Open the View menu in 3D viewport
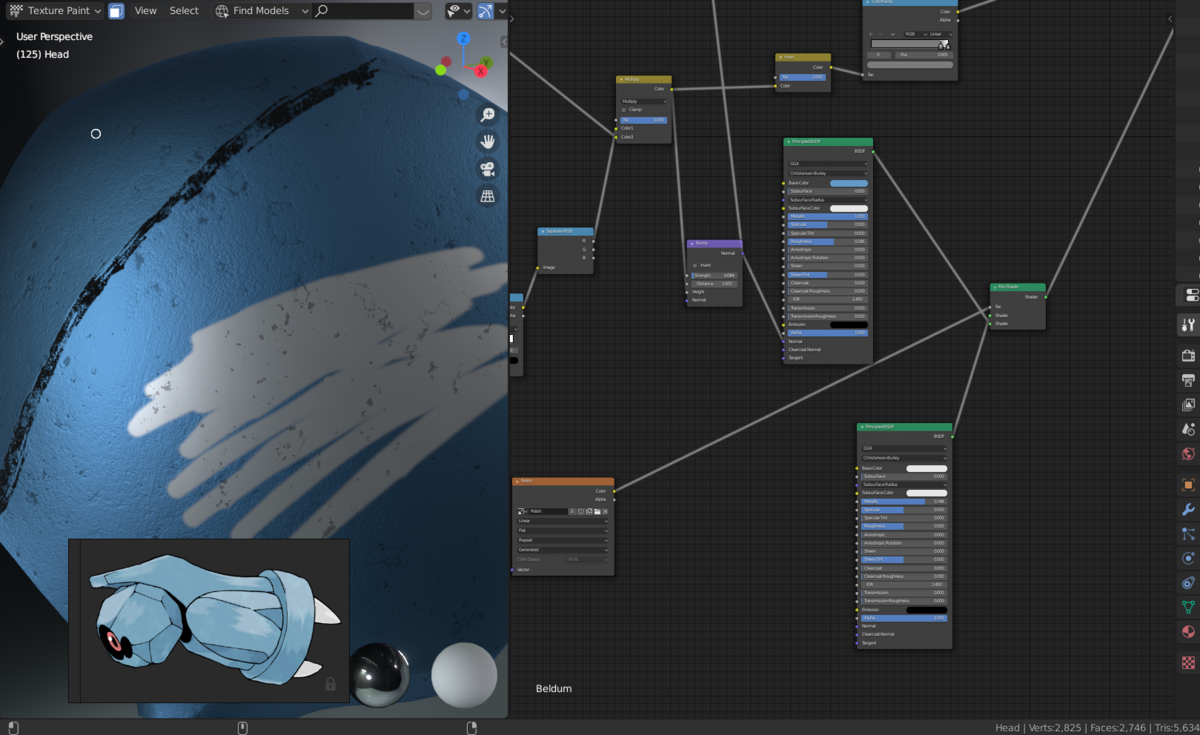This screenshot has width=1200, height=735. 146,11
